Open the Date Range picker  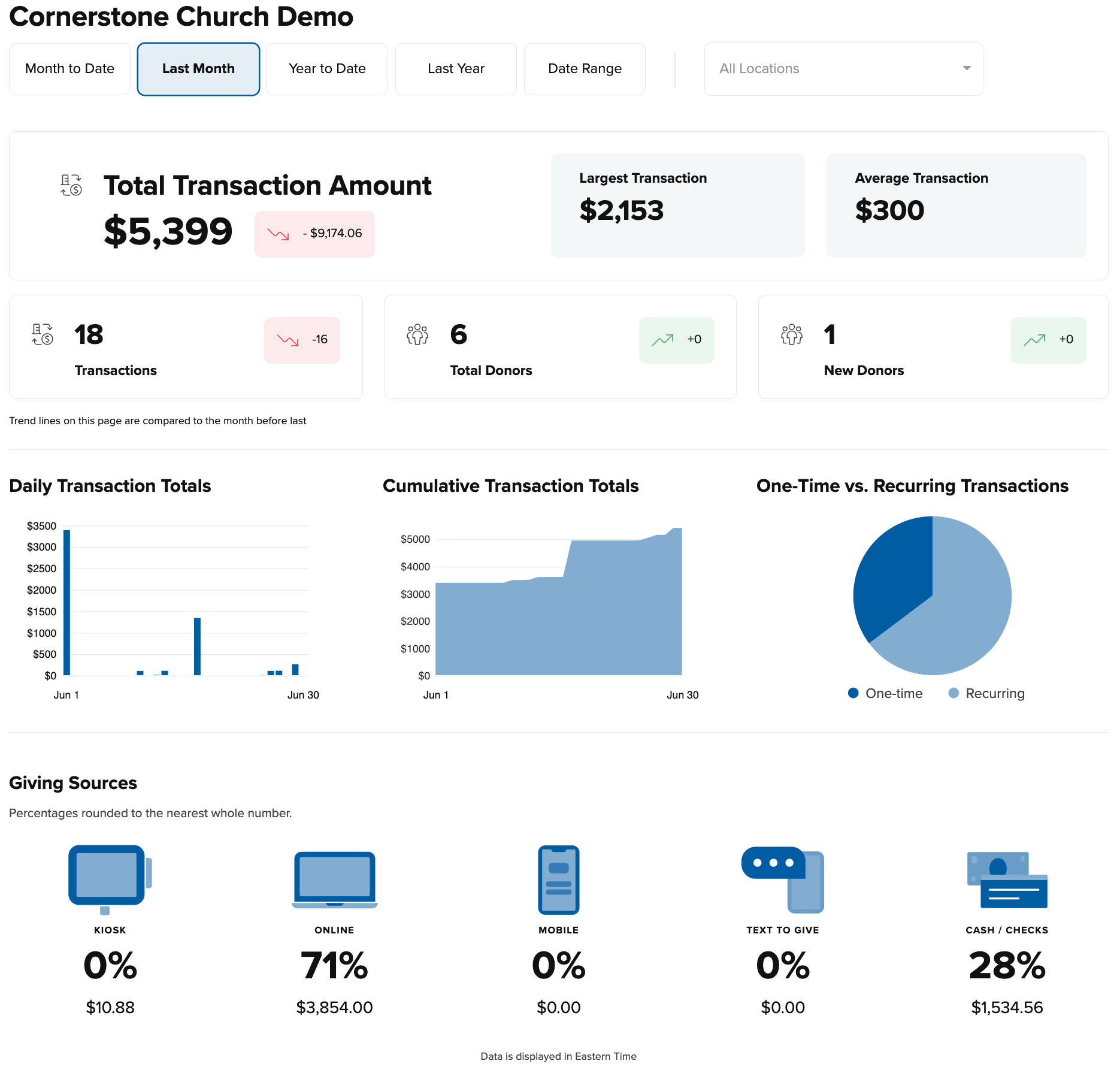point(585,69)
